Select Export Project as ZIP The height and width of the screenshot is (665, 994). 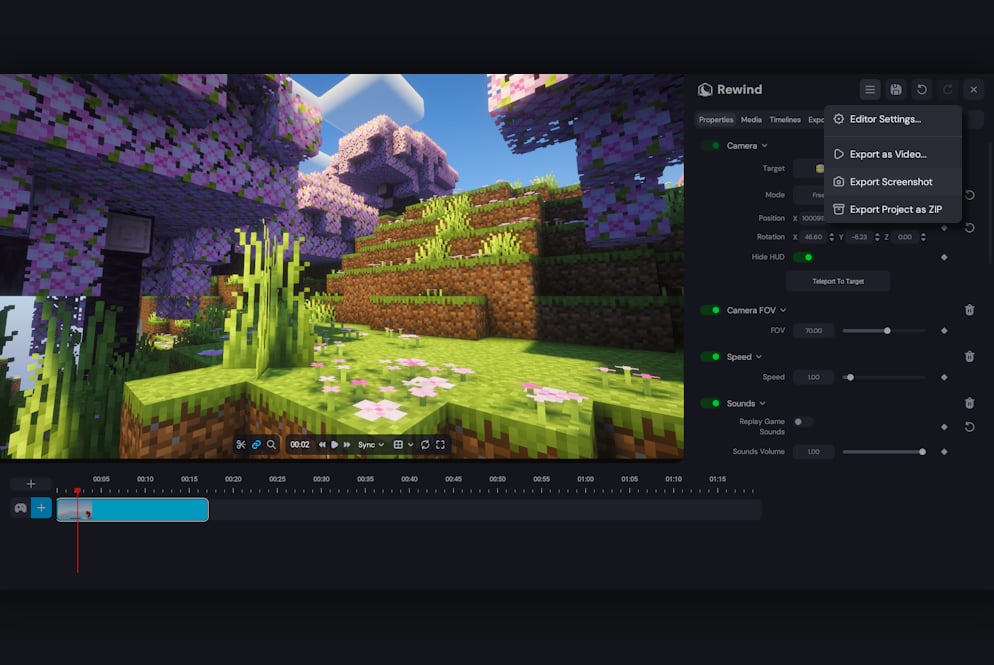pyautogui.click(x=894, y=209)
